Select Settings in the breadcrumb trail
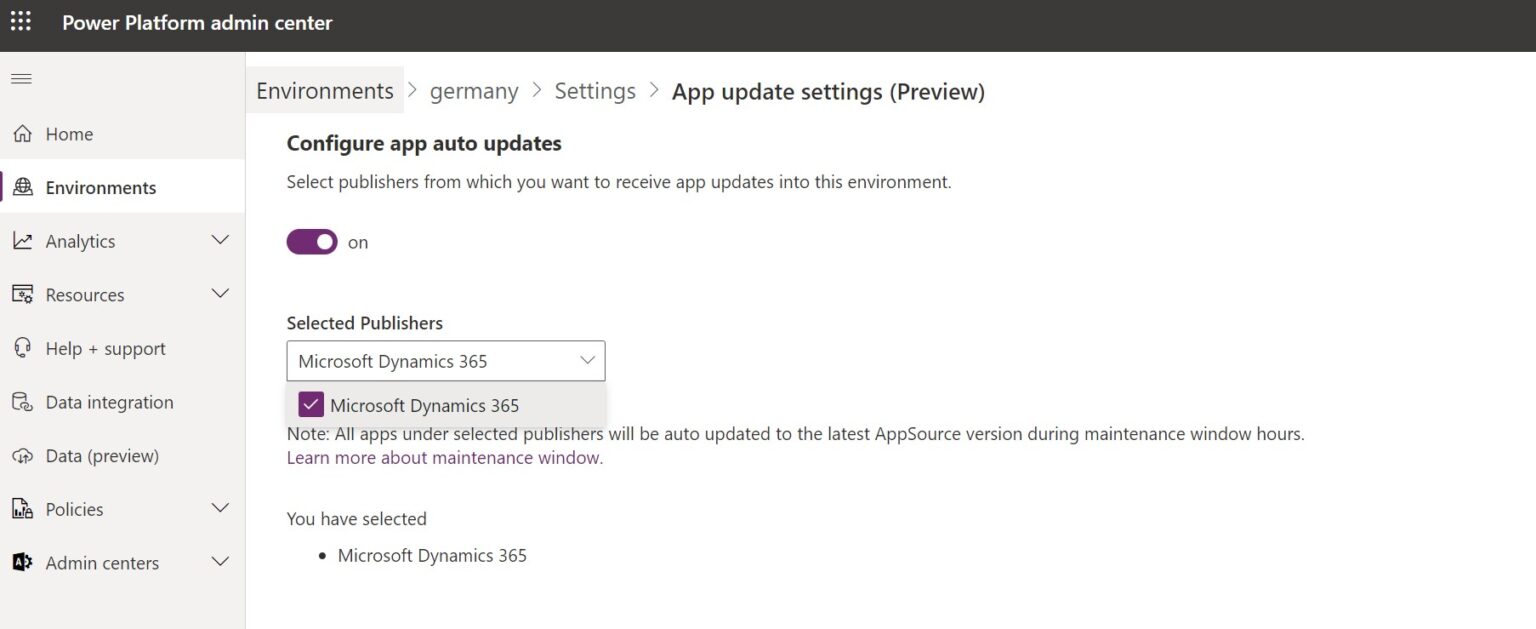The width and height of the screenshot is (1536, 629). (x=595, y=90)
